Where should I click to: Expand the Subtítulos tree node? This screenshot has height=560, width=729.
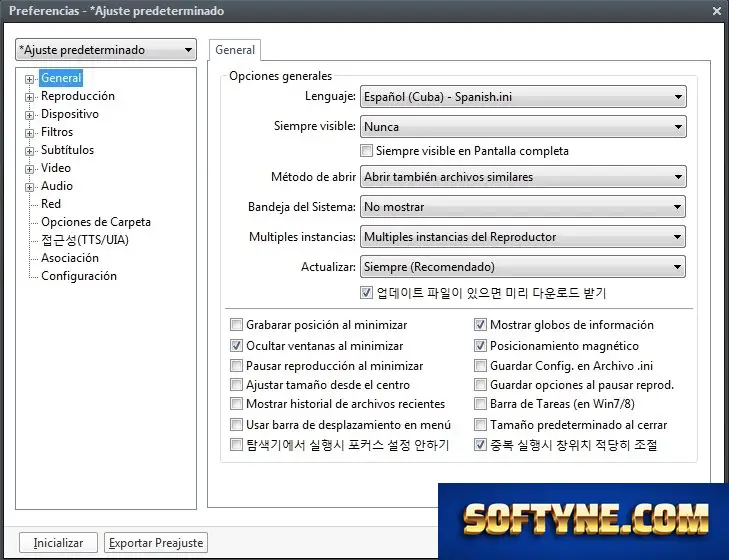[29, 151]
